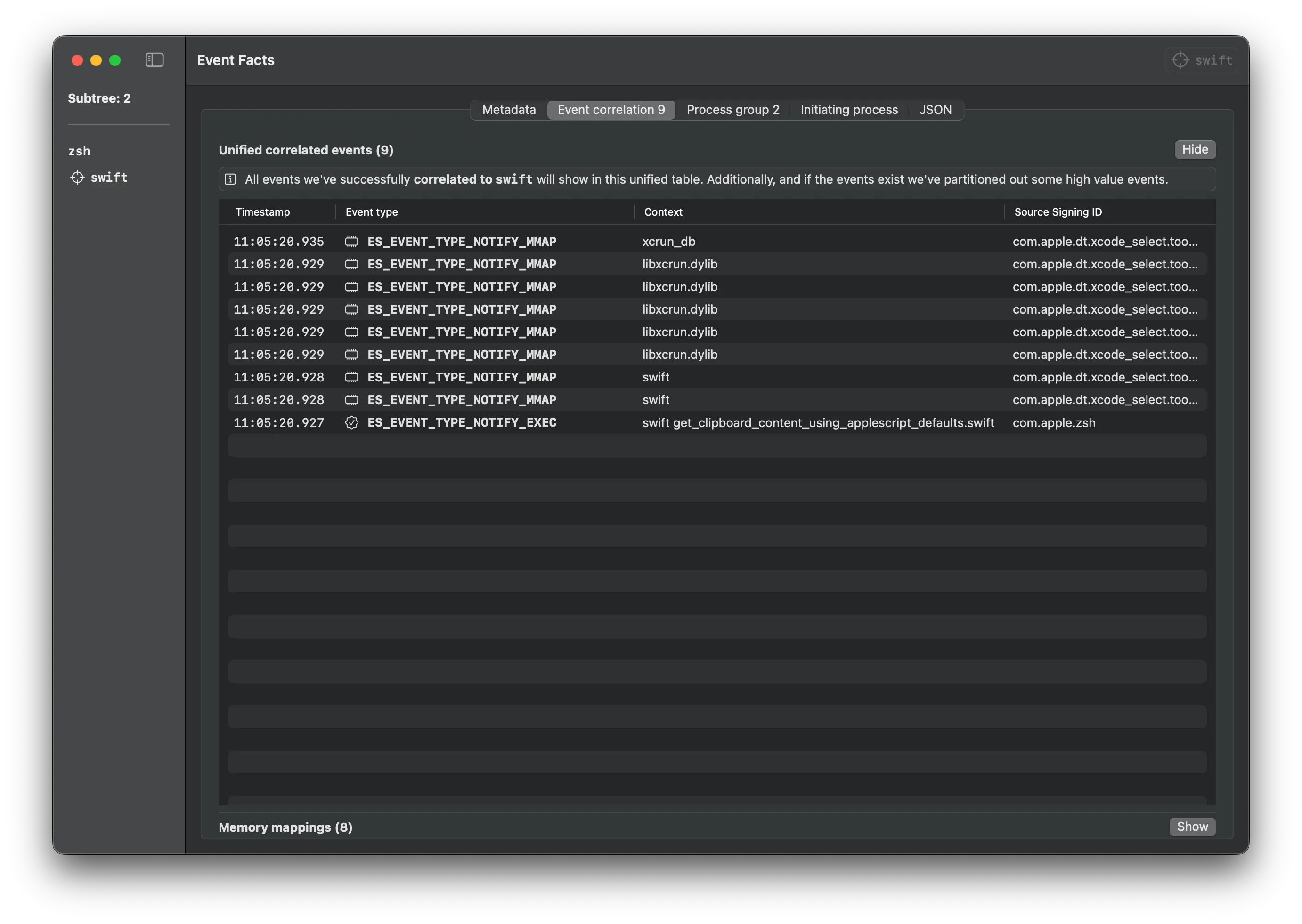Click the yellow minimize window button

pos(96,60)
